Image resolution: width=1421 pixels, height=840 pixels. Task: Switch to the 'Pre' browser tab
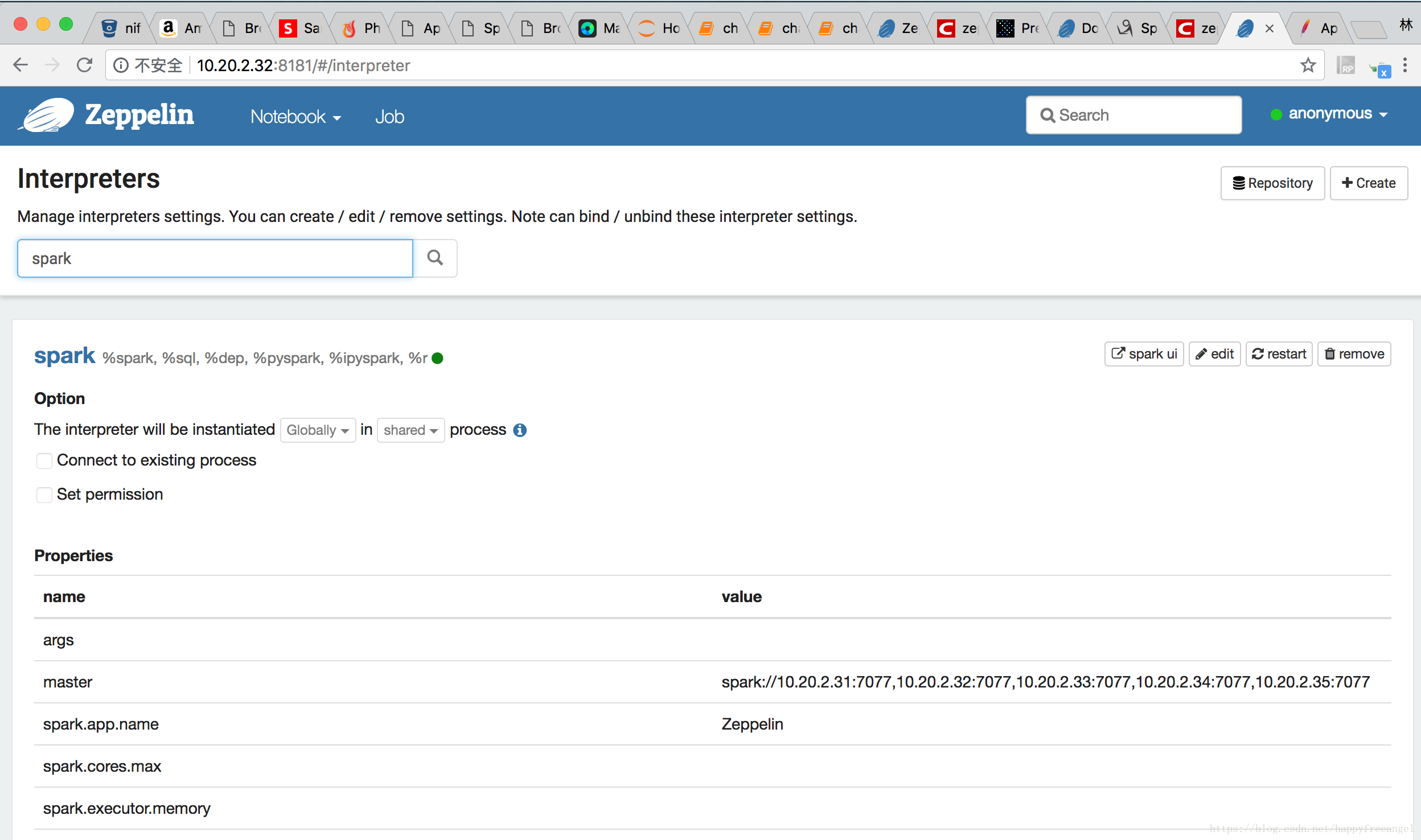point(1018,28)
